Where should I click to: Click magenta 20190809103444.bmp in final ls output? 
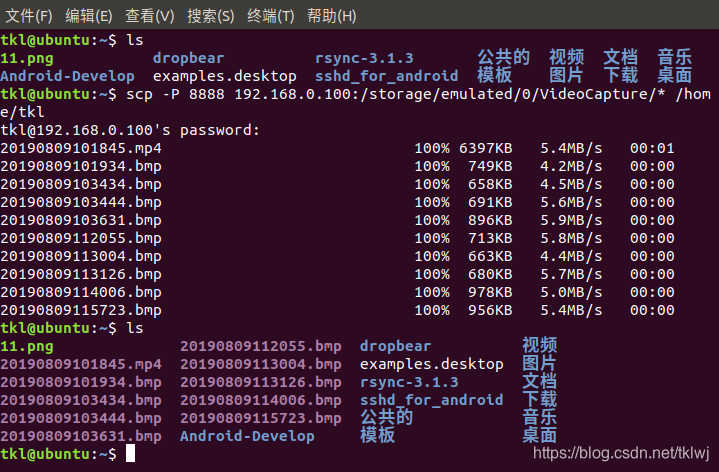point(81,418)
